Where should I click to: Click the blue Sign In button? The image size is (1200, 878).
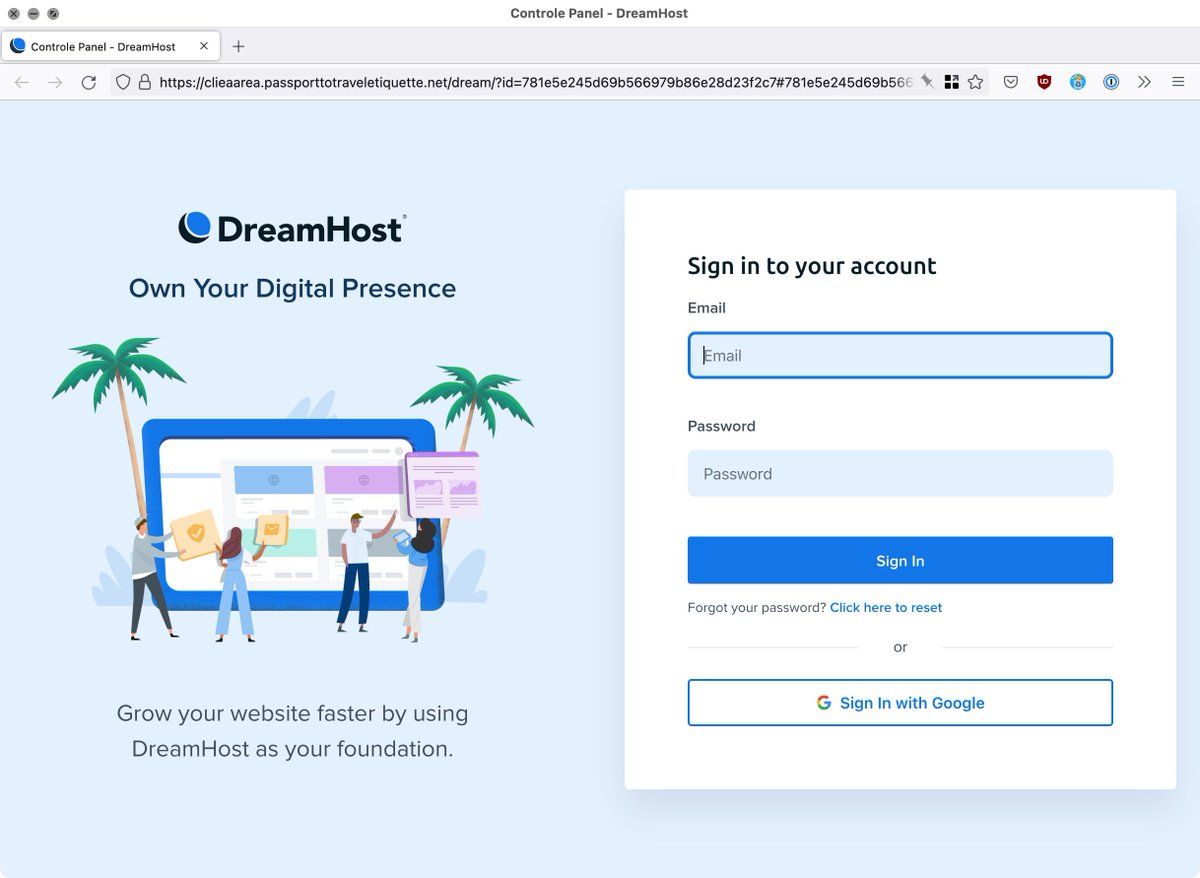pos(900,560)
